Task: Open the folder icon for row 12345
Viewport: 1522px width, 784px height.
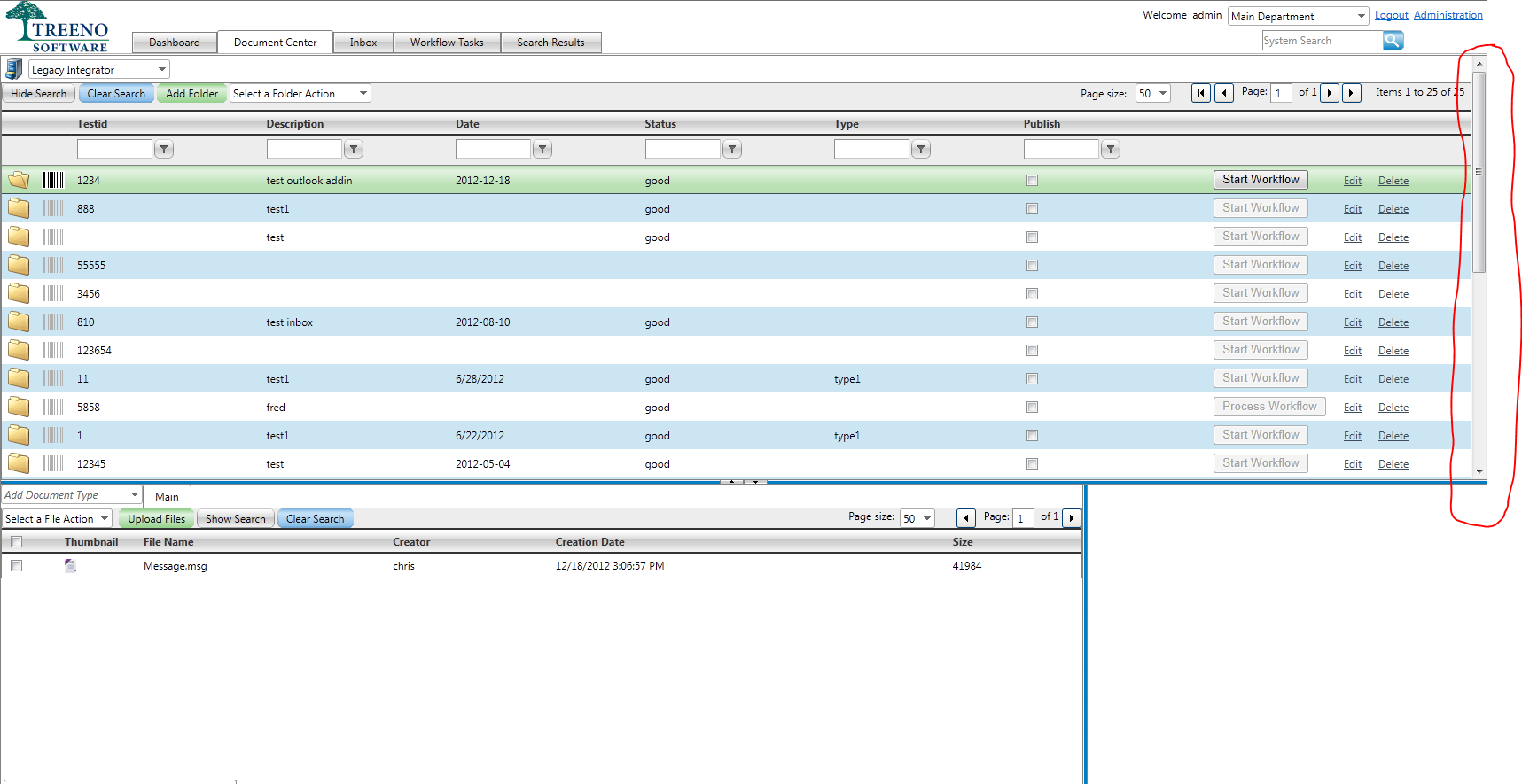Action: point(19,464)
